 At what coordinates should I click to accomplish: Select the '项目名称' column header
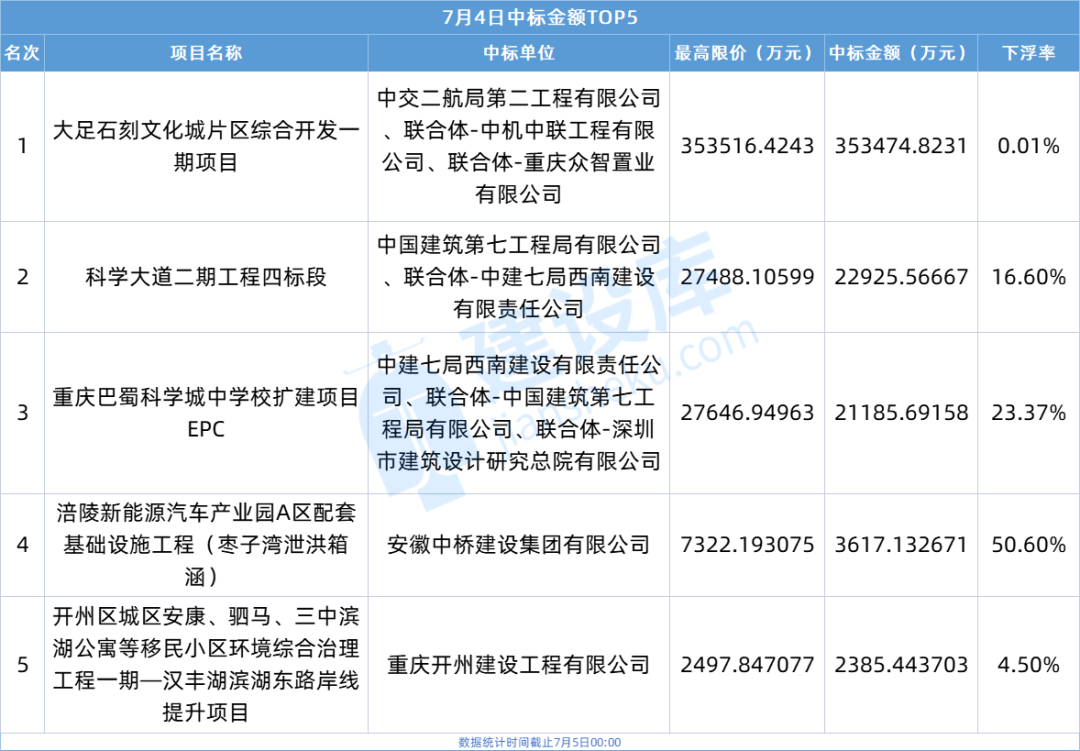(x=206, y=53)
